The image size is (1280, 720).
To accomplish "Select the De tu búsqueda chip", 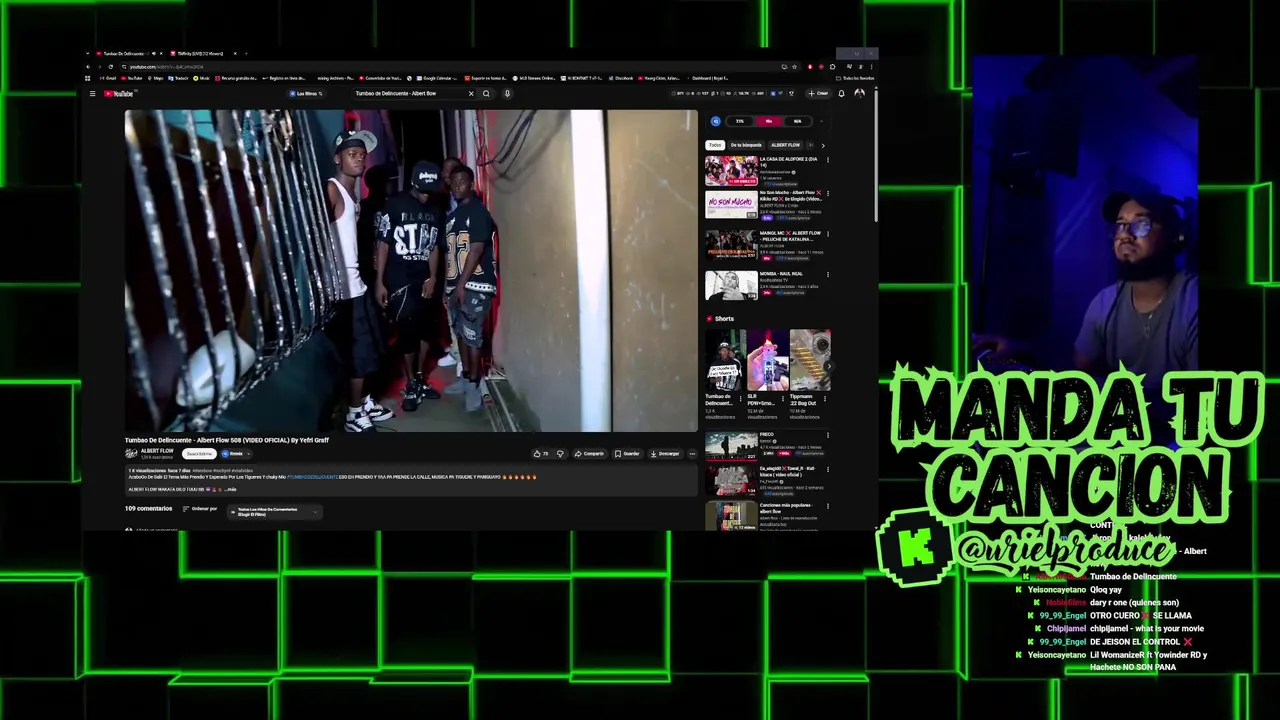I will [x=746, y=145].
